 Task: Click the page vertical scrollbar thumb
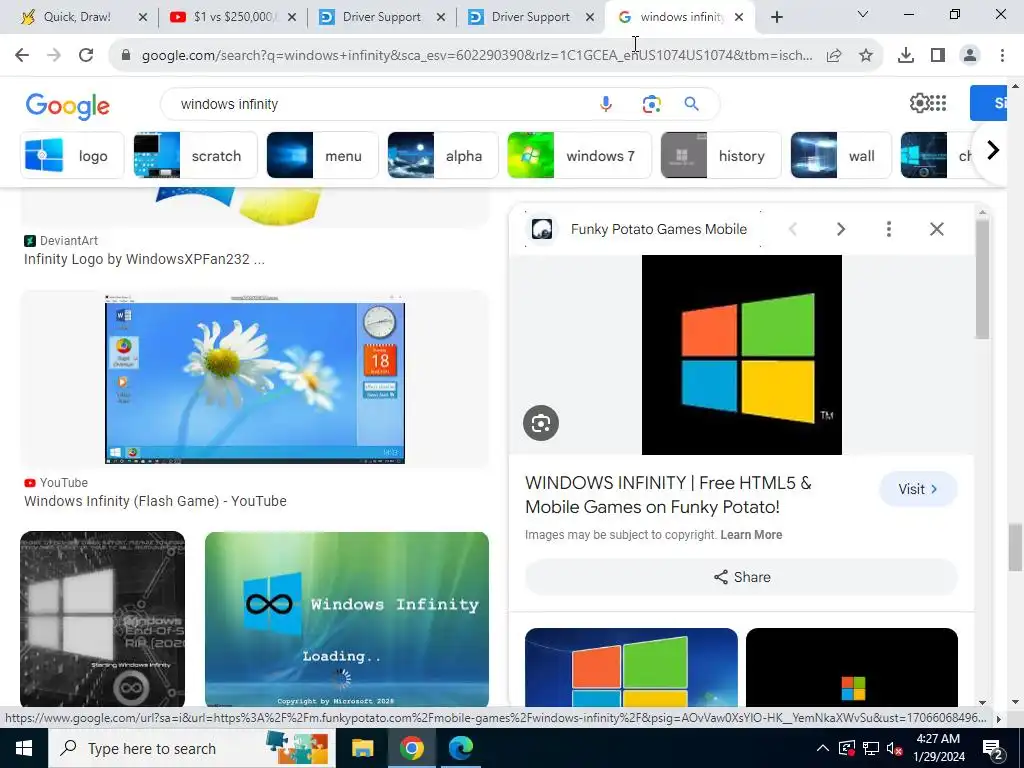pyautogui.click(x=1016, y=547)
